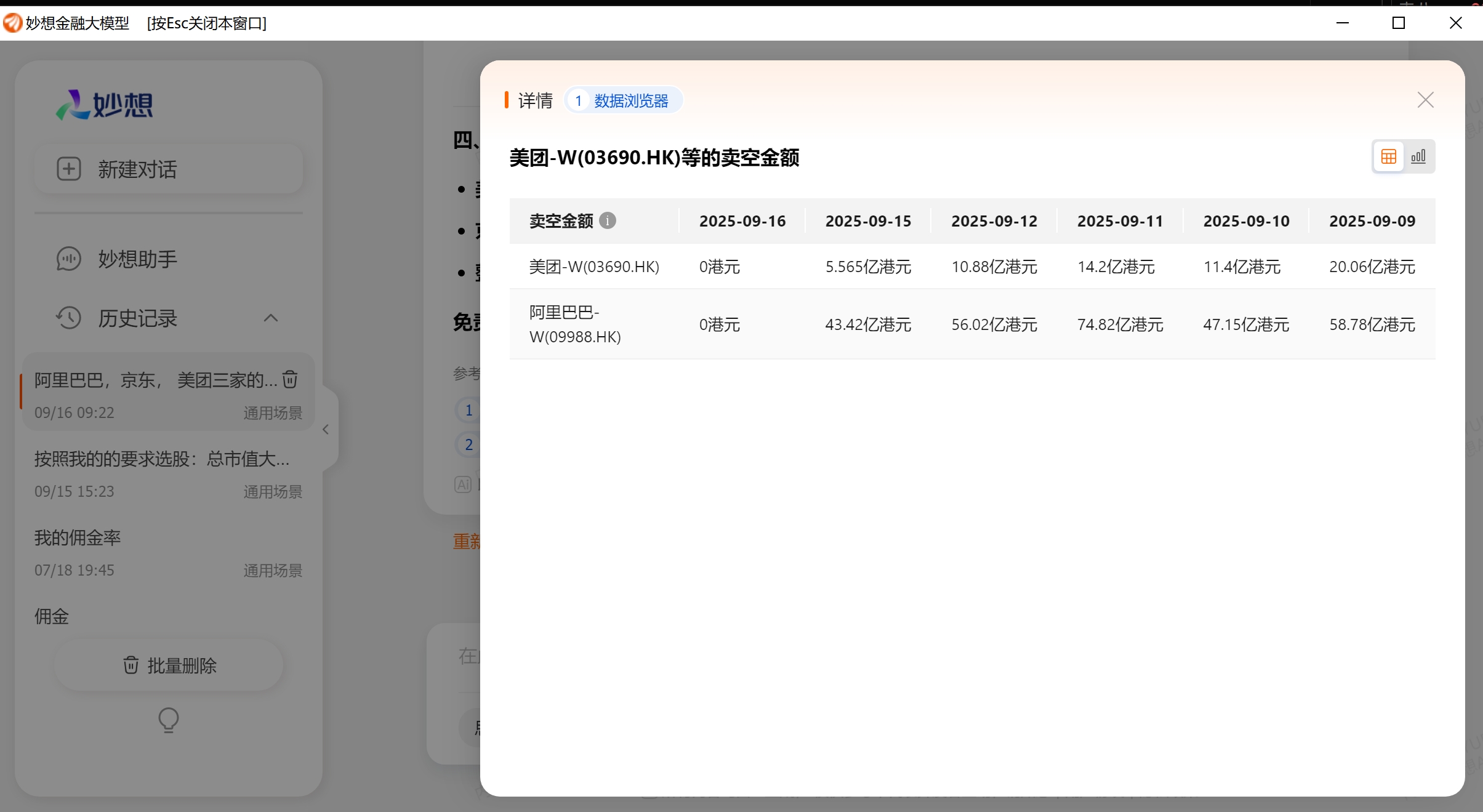Click the 新建对话 button

pyautogui.click(x=169, y=169)
